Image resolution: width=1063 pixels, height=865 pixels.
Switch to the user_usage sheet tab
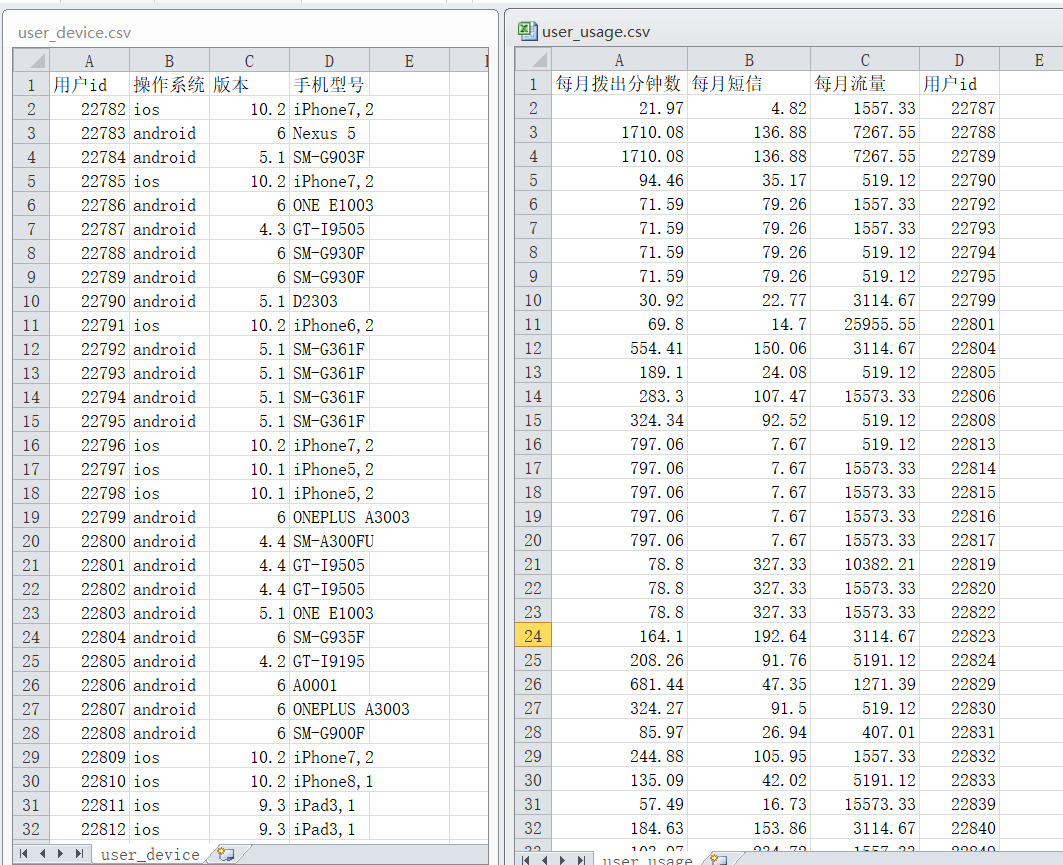[x=647, y=860]
